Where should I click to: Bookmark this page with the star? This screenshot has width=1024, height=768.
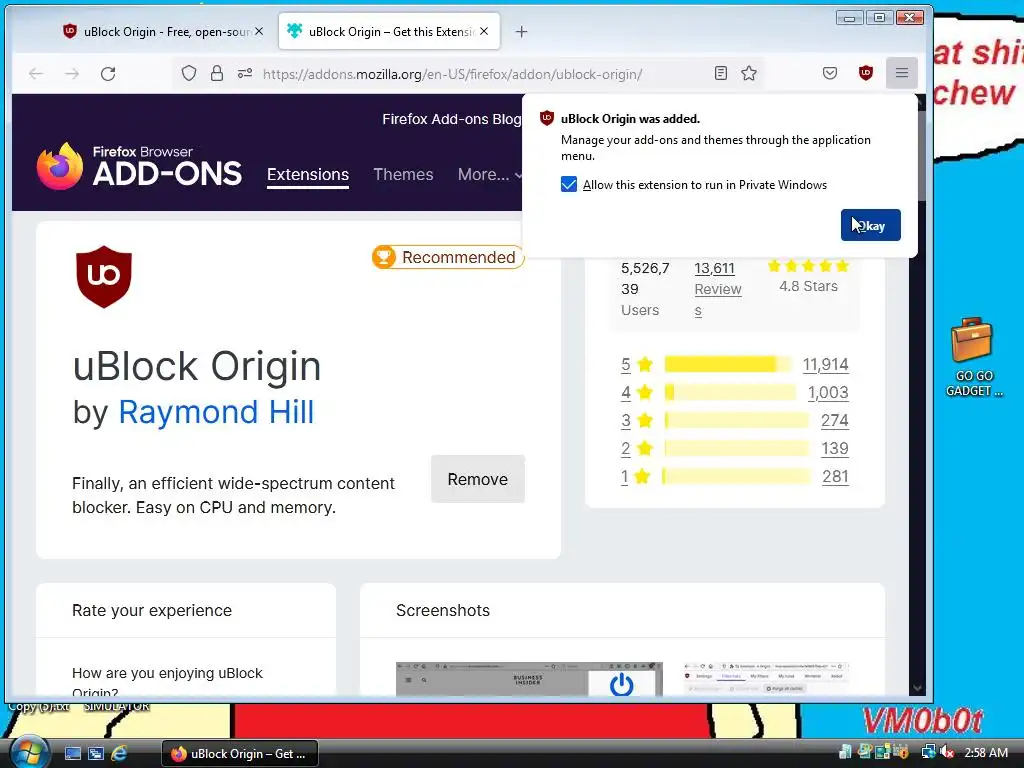tap(749, 73)
